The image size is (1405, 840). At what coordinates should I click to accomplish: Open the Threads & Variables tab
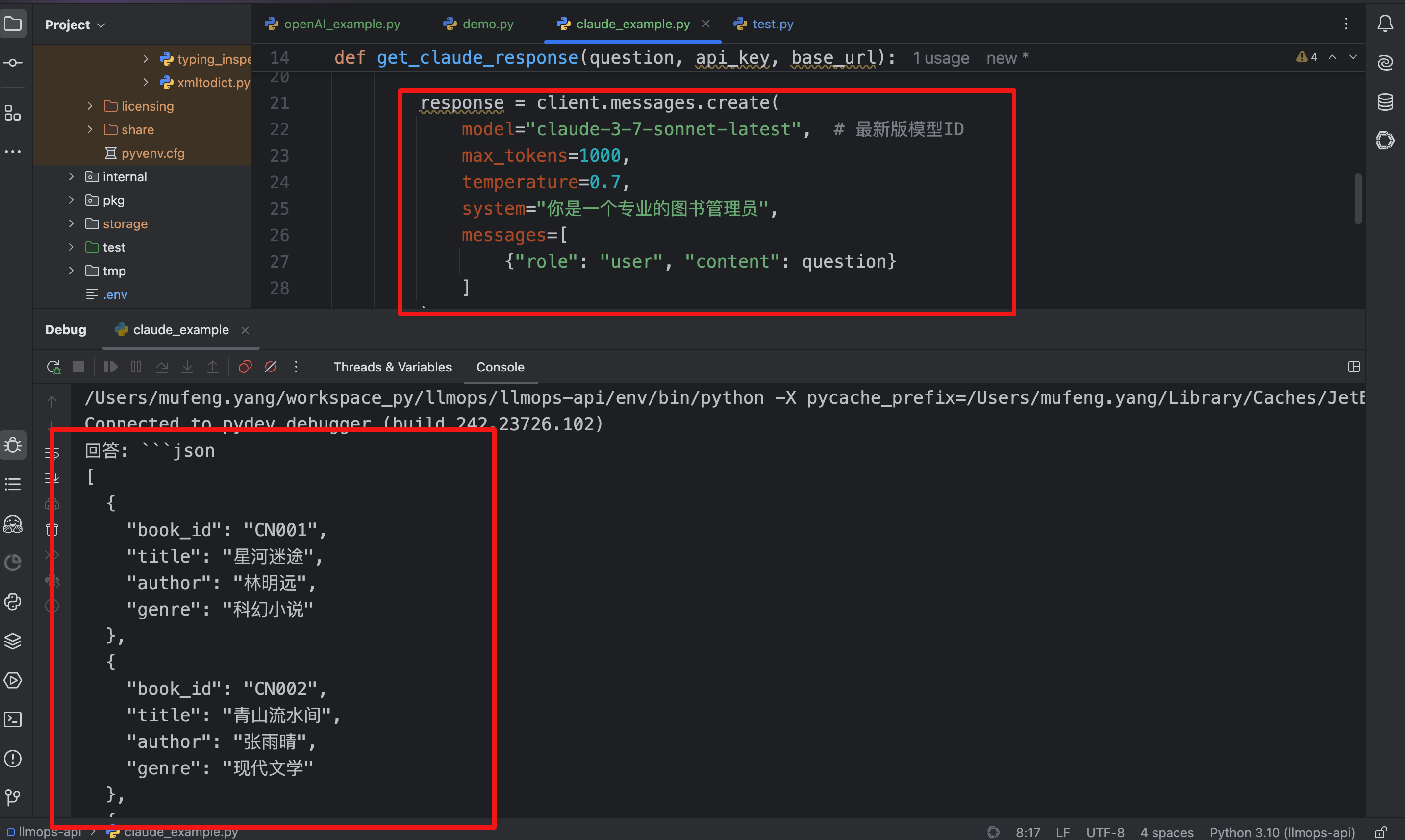tap(392, 366)
